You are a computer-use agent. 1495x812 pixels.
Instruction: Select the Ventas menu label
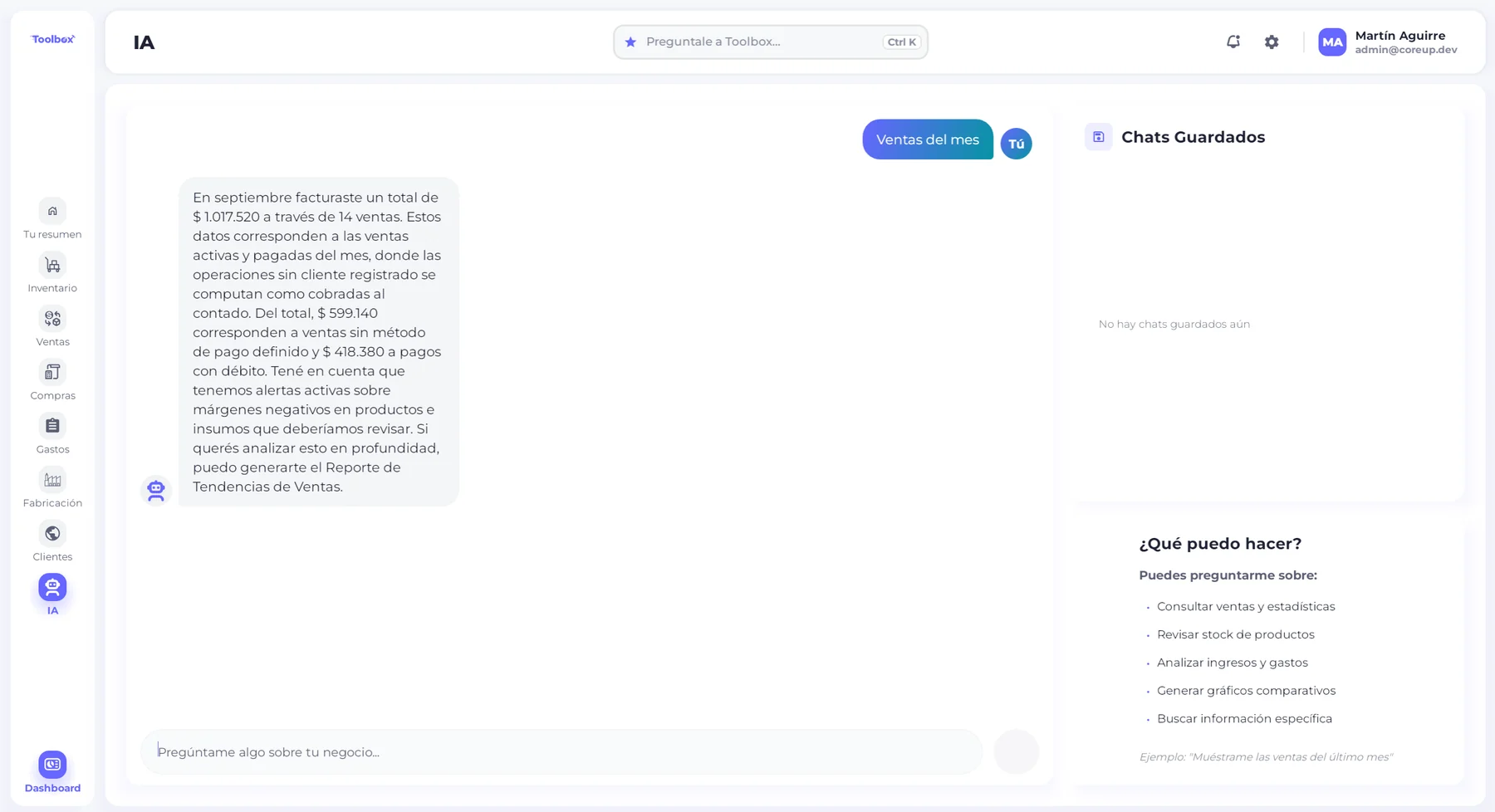(52, 342)
